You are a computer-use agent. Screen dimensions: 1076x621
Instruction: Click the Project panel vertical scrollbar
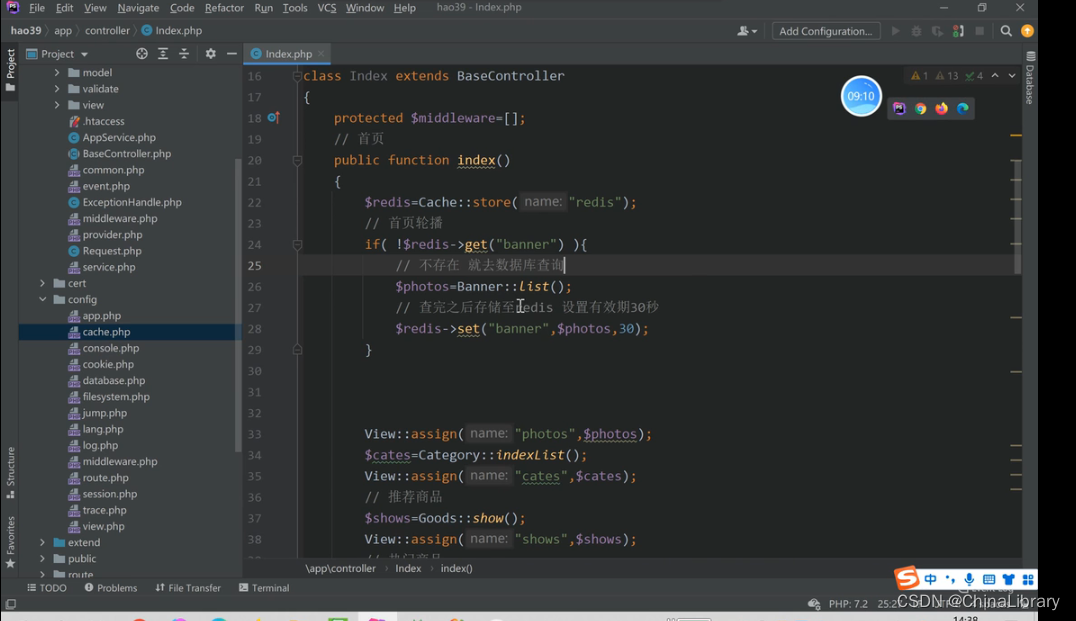238,305
